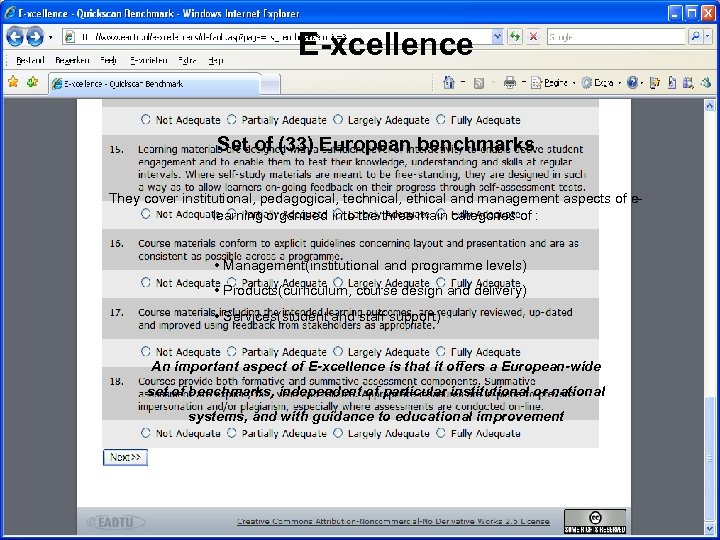Image resolution: width=720 pixels, height=540 pixels.
Task: Click the first toolbar icon after Help
Action: pos(655,83)
